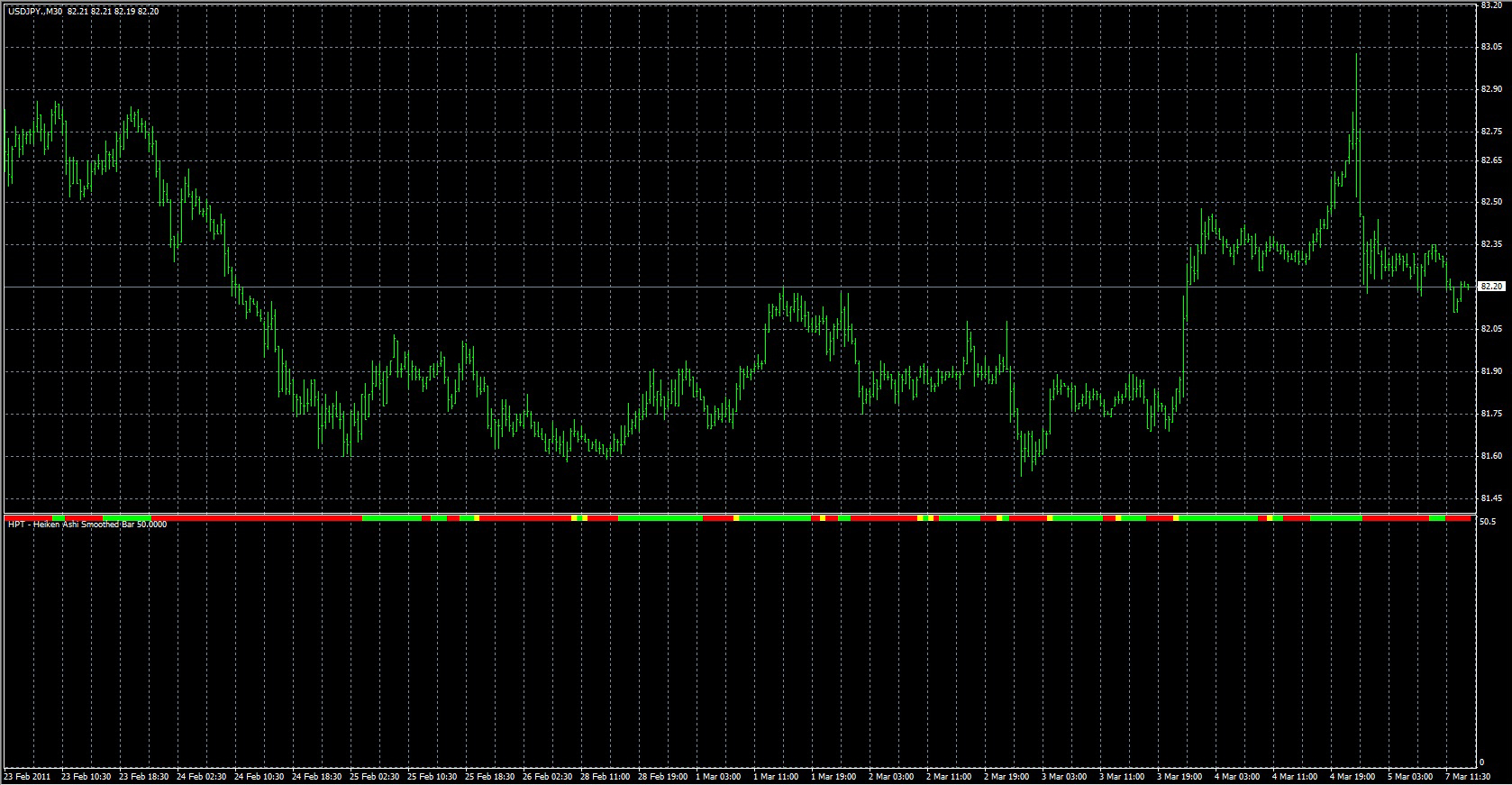
Task: Click the 0 value on indicator scale
Action: (x=1482, y=762)
